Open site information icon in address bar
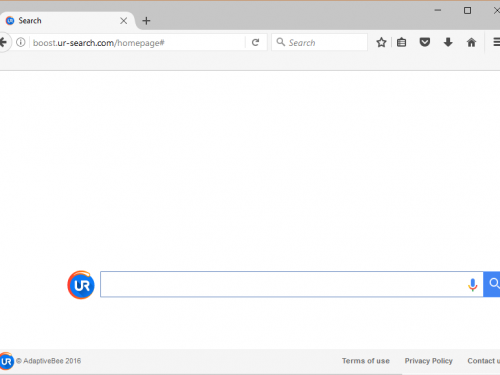The height and width of the screenshot is (375, 500). pyautogui.click(x=21, y=42)
